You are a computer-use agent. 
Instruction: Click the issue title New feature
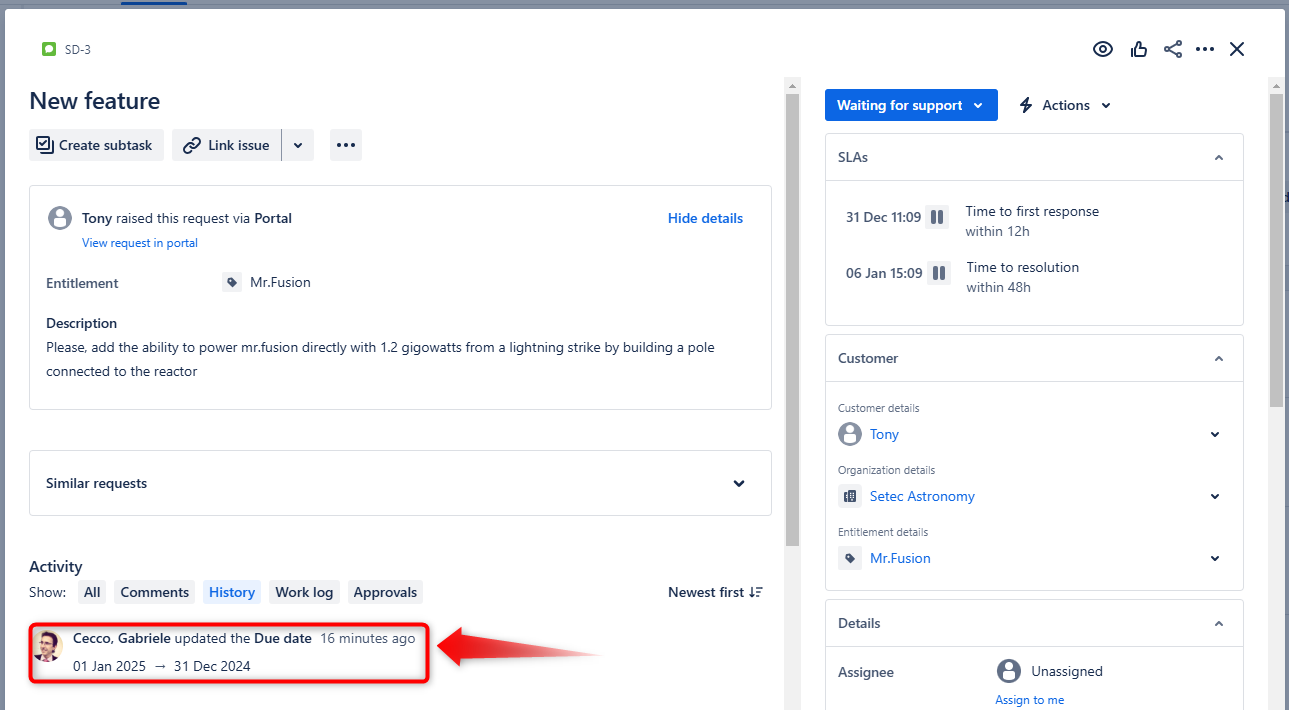point(95,101)
